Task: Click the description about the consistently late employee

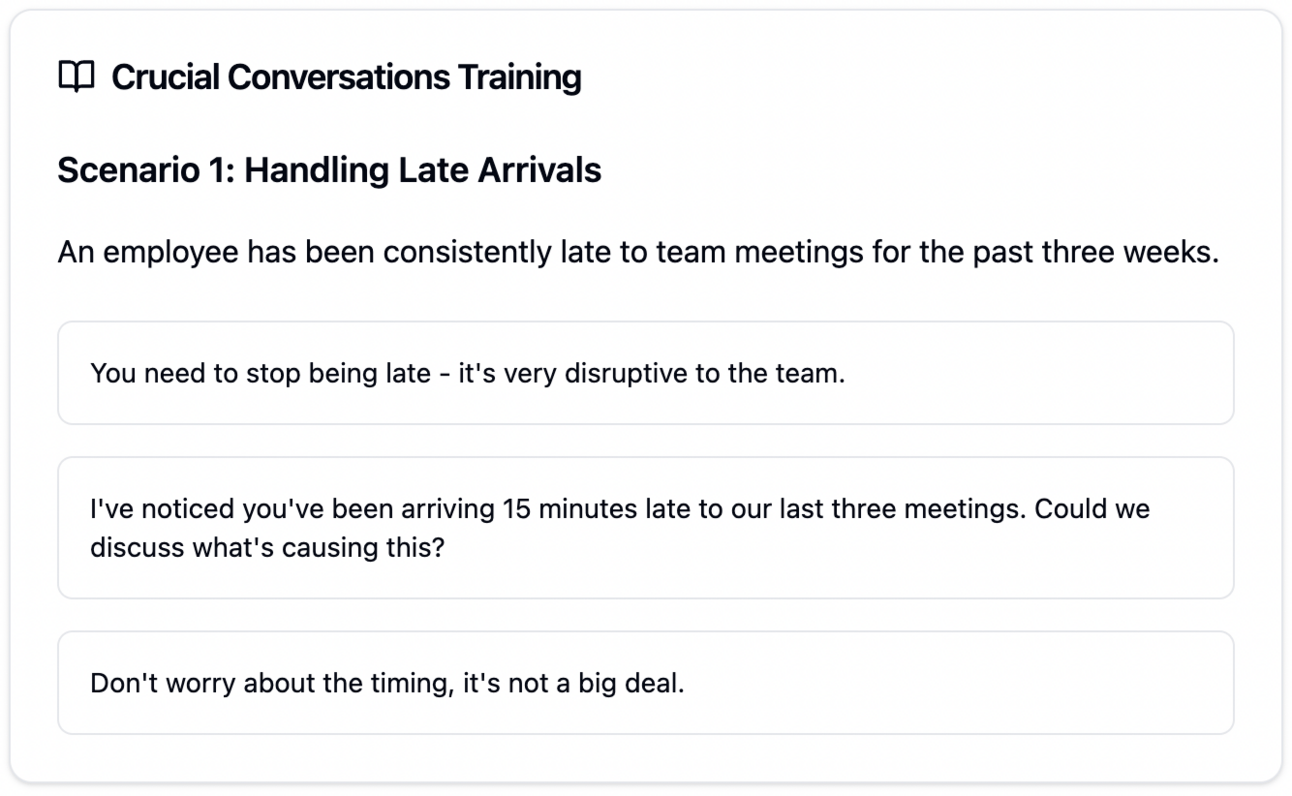Action: (x=638, y=252)
